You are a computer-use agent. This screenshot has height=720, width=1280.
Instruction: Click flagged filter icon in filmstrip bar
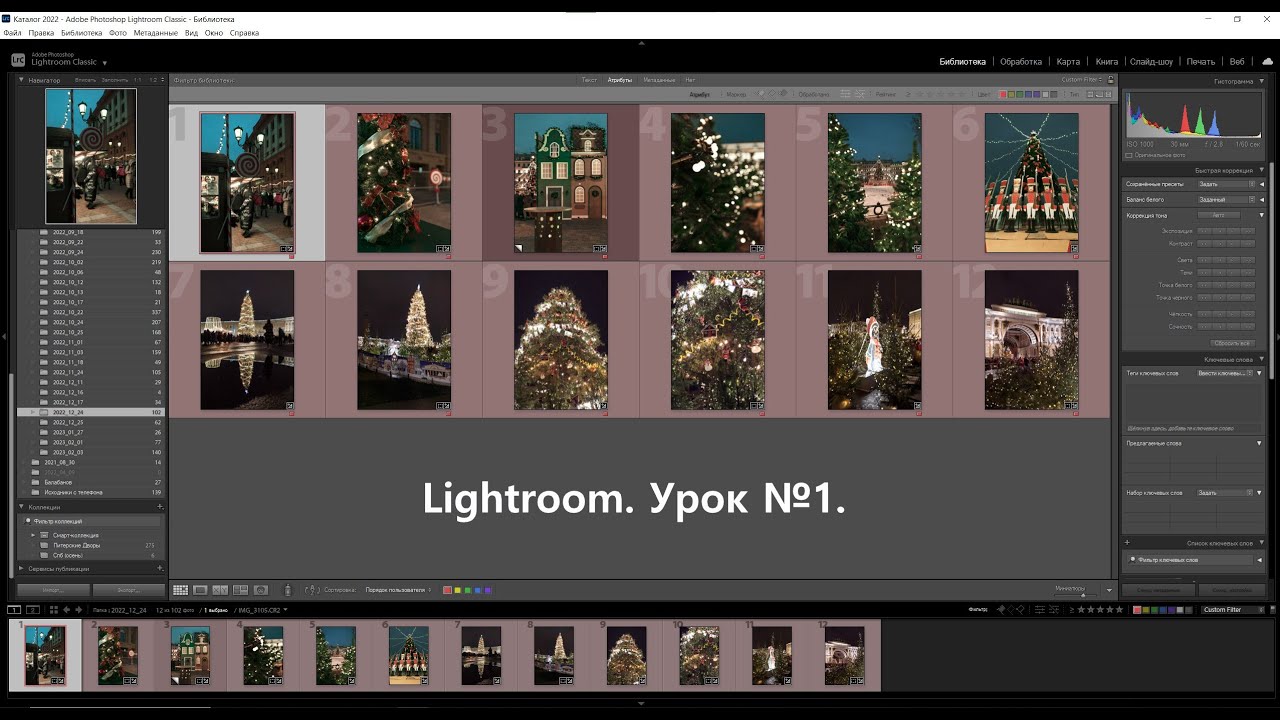[1000, 609]
